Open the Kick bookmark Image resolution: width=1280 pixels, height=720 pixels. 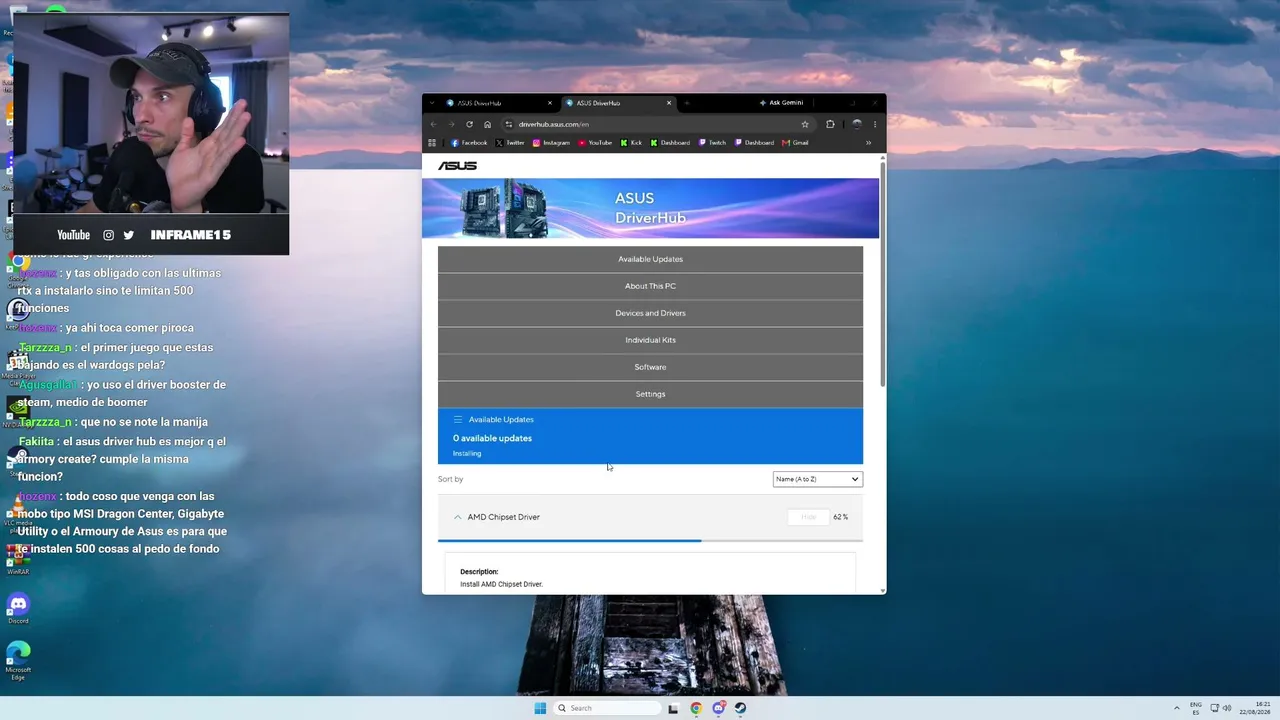pos(631,143)
